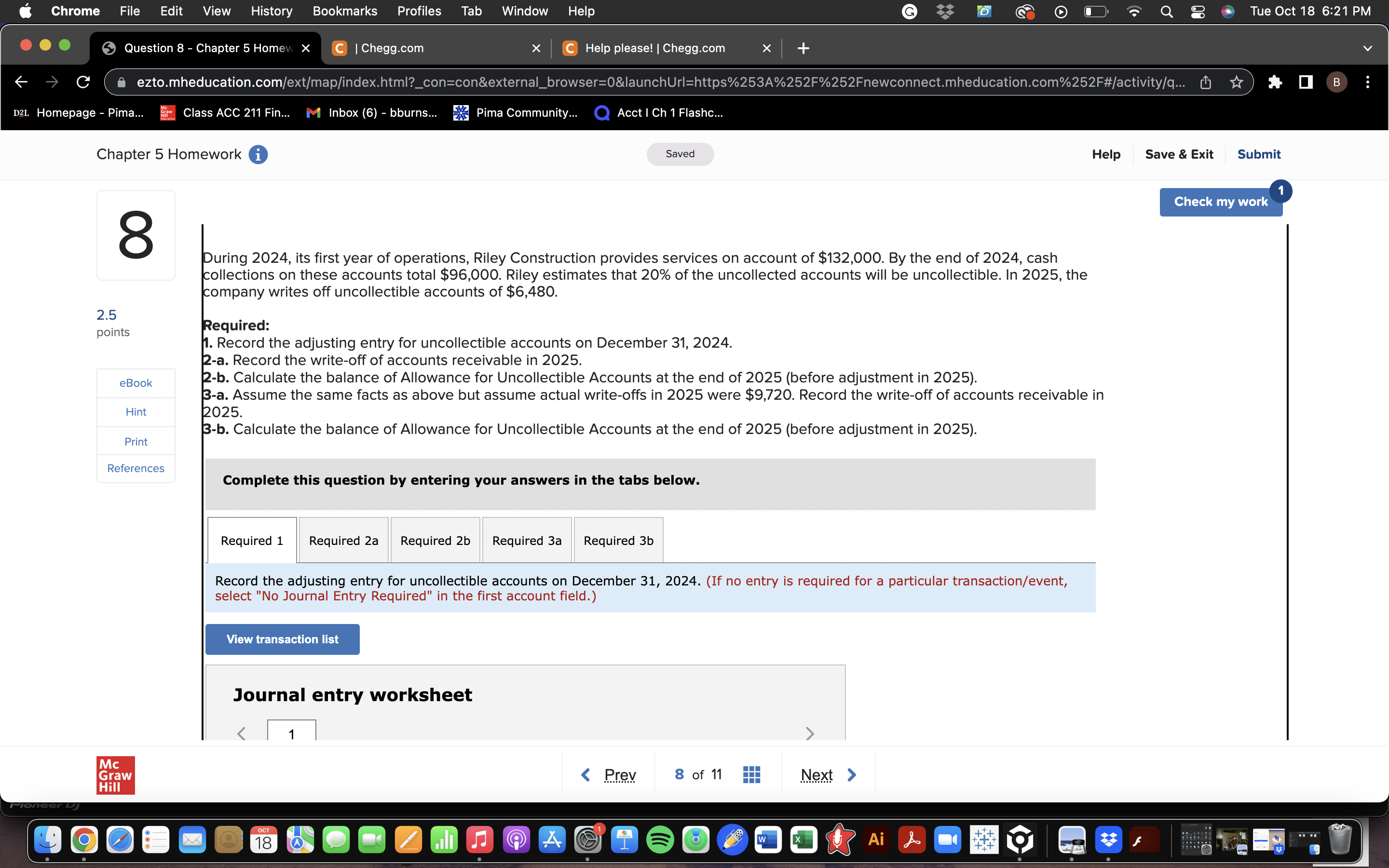Click the journal entry page number field
The width and height of the screenshot is (1389, 868).
coord(292,733)
